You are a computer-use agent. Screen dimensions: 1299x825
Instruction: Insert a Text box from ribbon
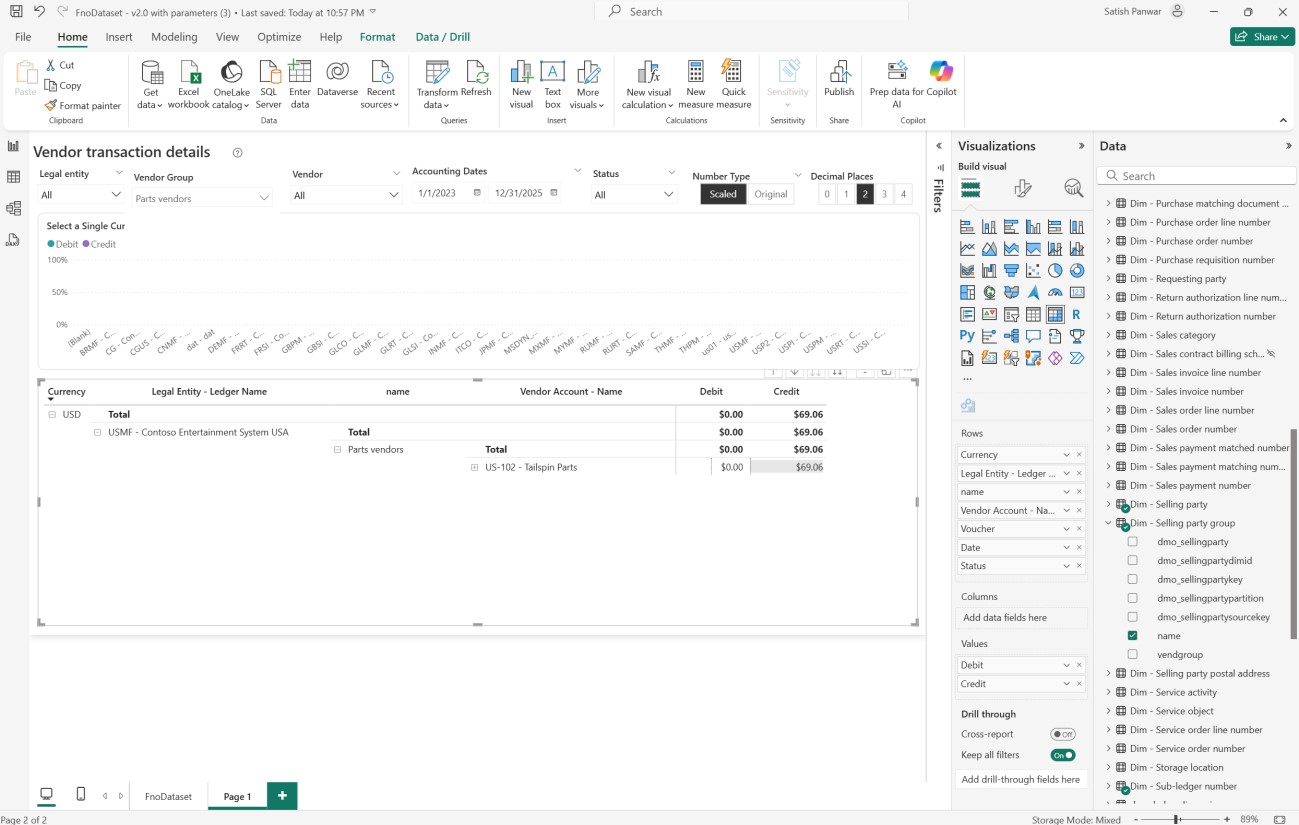pyautogui.click(x=552, y=72)
